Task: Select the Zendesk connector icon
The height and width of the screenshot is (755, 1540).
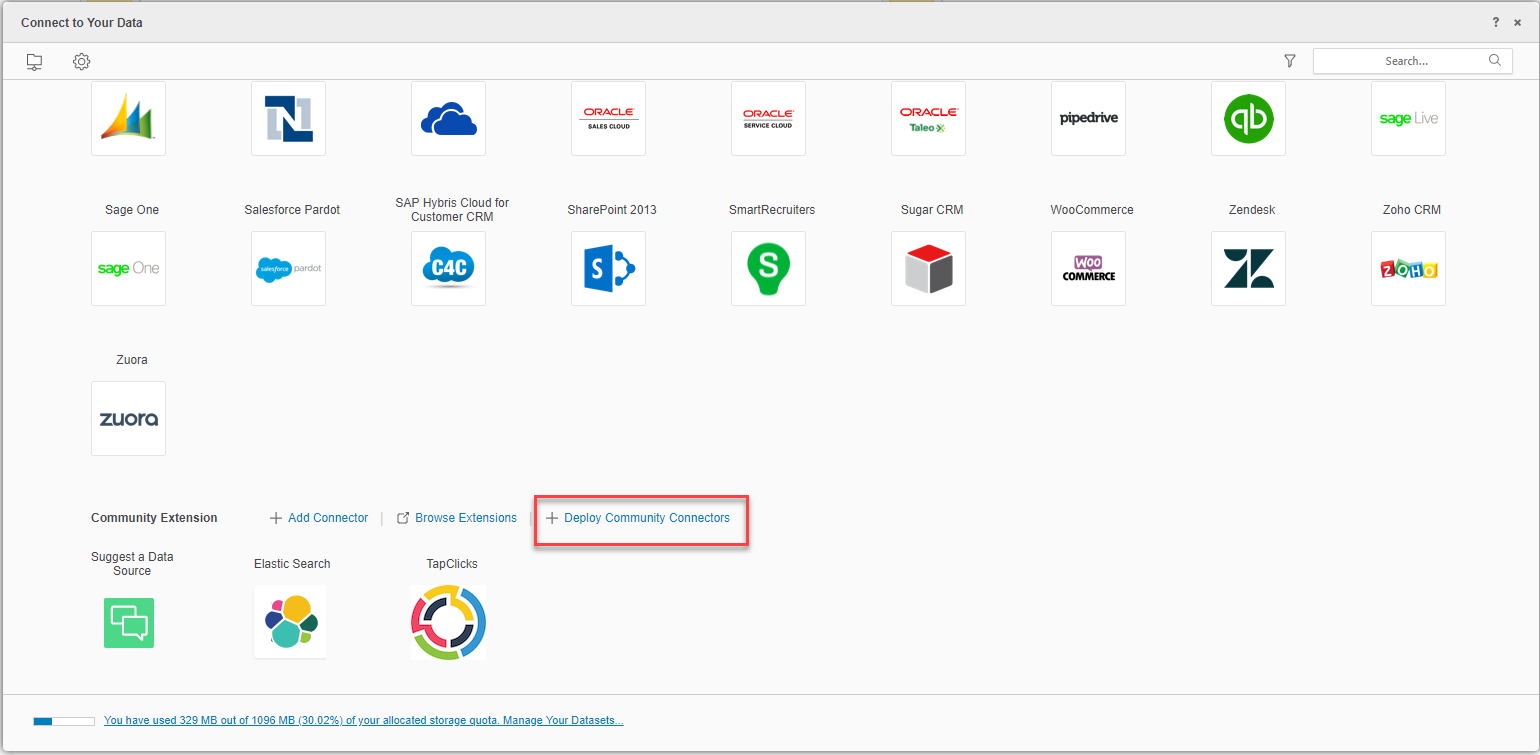Action: pyautogui.click(x=1248, y=268)
